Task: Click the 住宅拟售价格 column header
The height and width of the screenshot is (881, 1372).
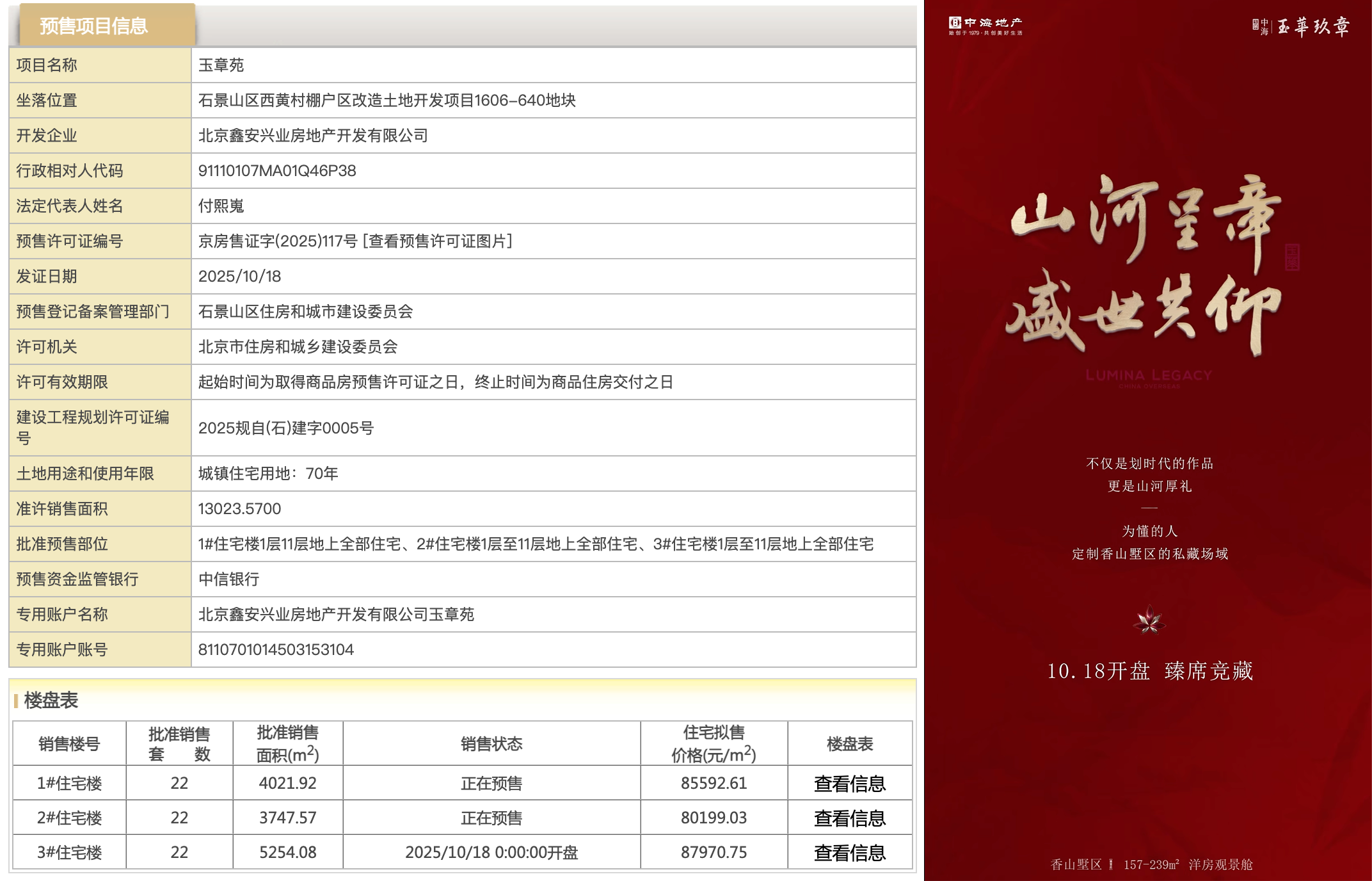Action: click(x=714, y=744)
